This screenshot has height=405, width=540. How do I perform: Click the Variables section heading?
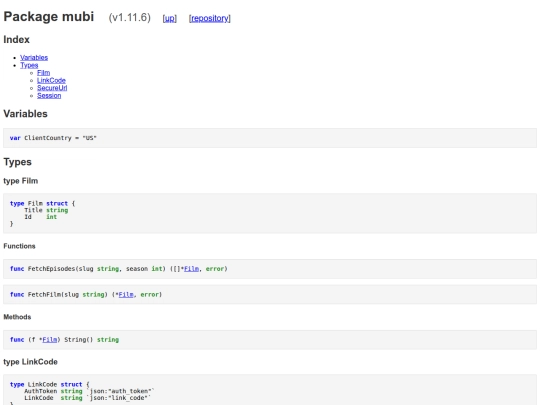click(x=25, y=114)
